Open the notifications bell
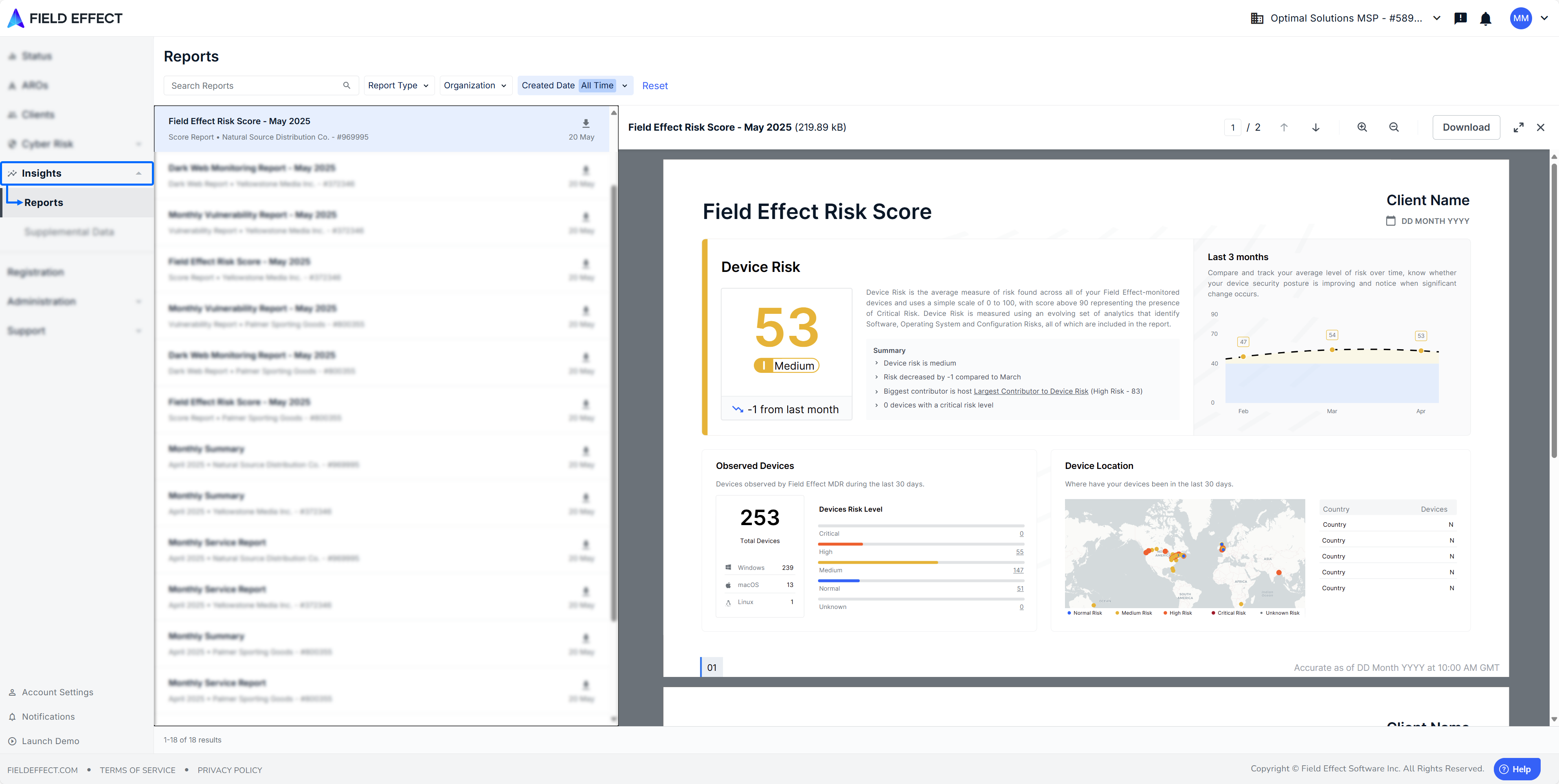Viewport: 1559px width, 784px height. coord(1485,19)
